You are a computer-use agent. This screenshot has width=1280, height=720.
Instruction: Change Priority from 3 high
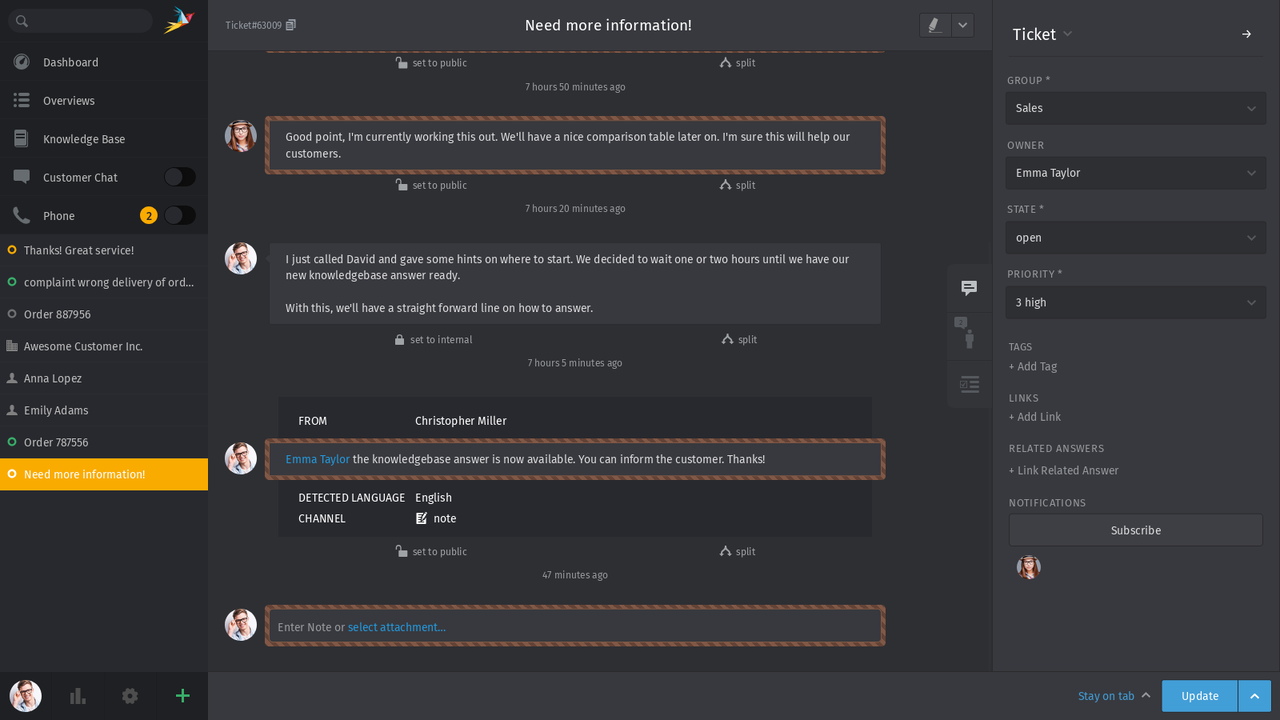click(1135, 302)
